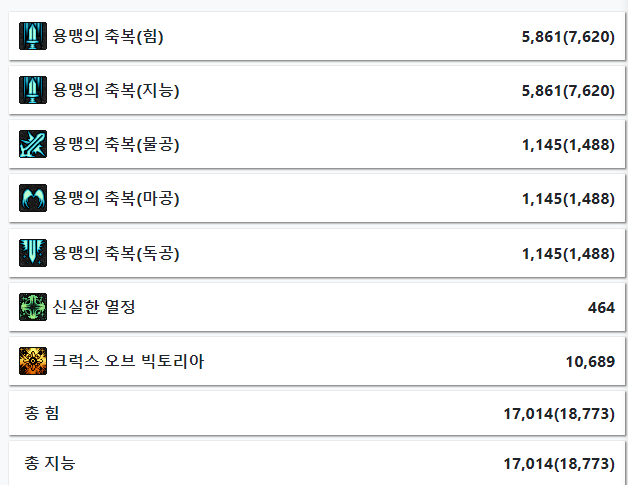Click the 신실한 열정 skill name

click(x=94, y=307)
